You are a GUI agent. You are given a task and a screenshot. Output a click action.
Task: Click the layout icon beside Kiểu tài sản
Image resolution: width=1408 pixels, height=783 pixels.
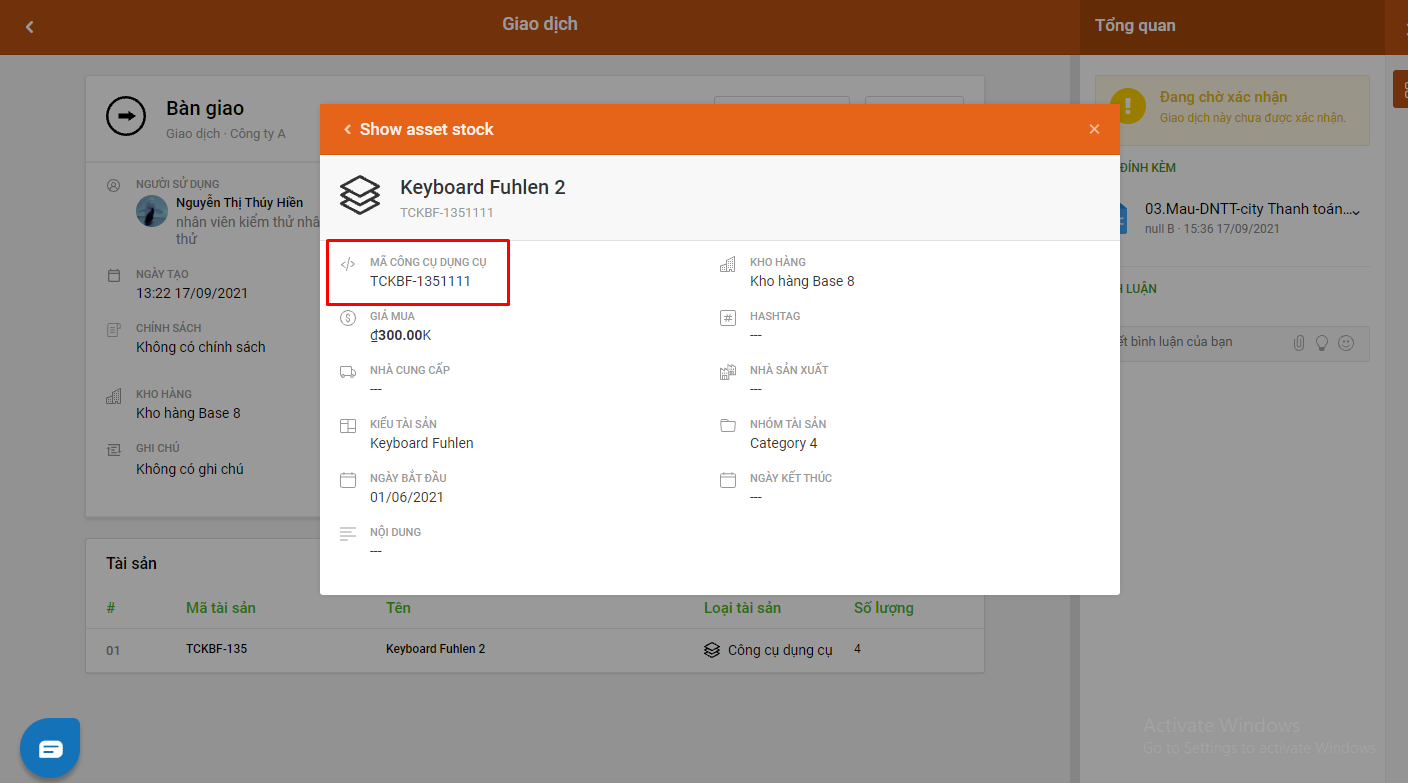(x=348, y=426)
